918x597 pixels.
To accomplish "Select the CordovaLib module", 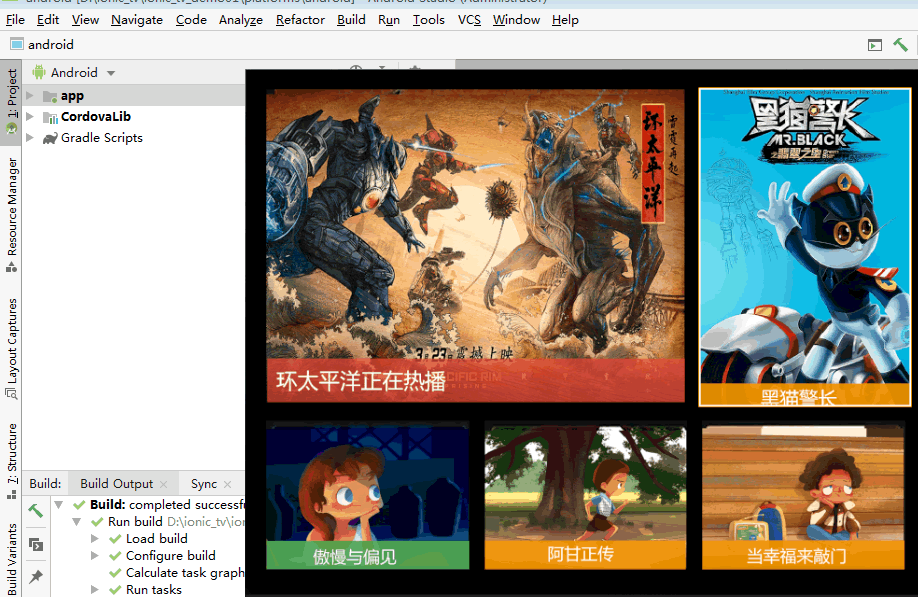I will pos(96,116).
